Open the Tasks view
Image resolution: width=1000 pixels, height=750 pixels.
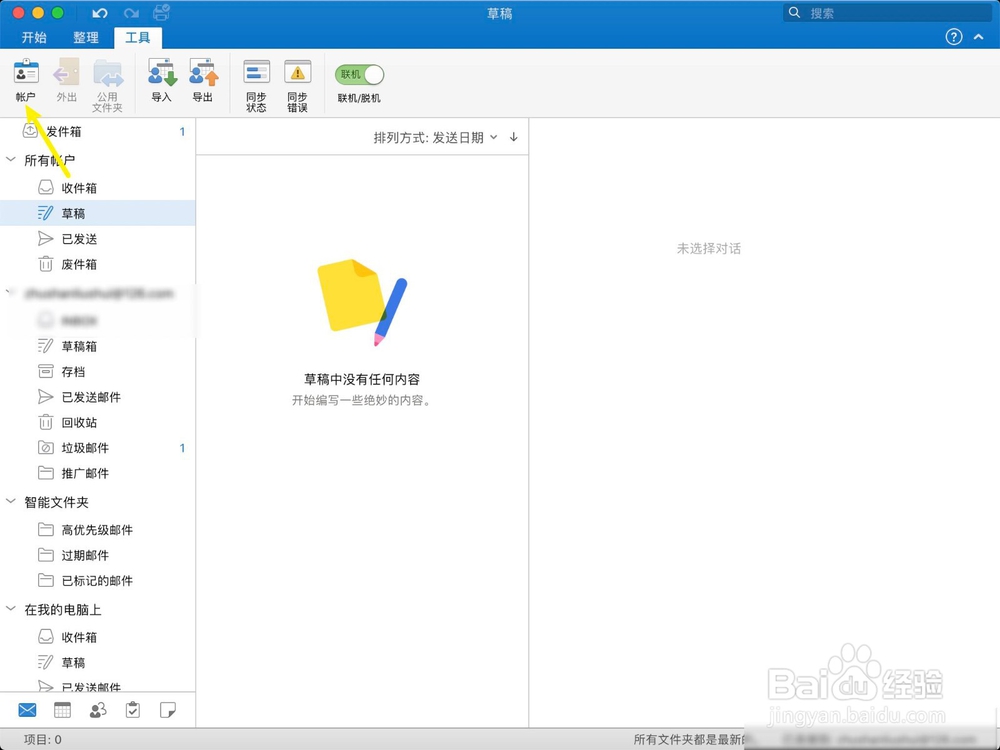click(133, 710)
